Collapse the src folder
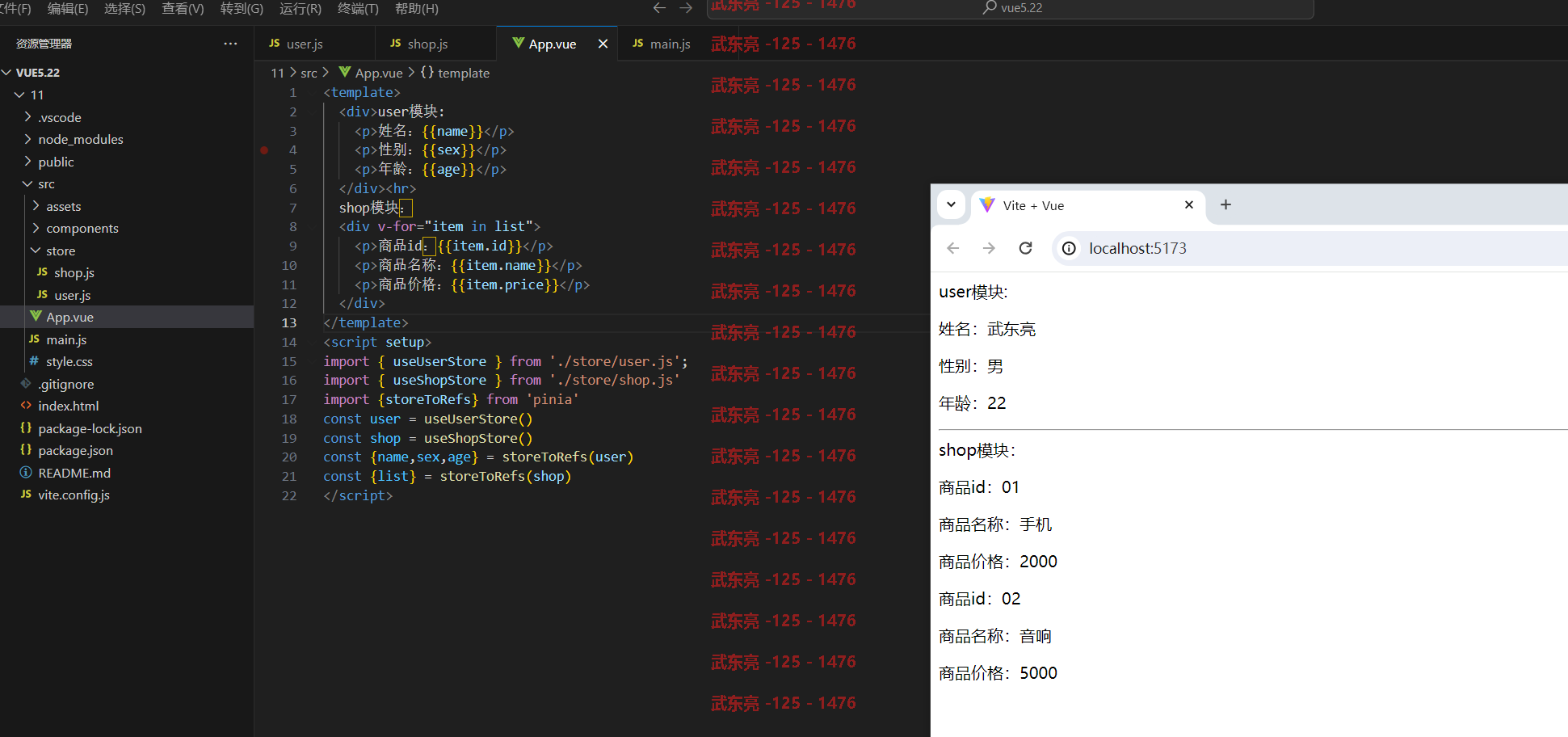Screen dimensions: 1568x737 127,183
